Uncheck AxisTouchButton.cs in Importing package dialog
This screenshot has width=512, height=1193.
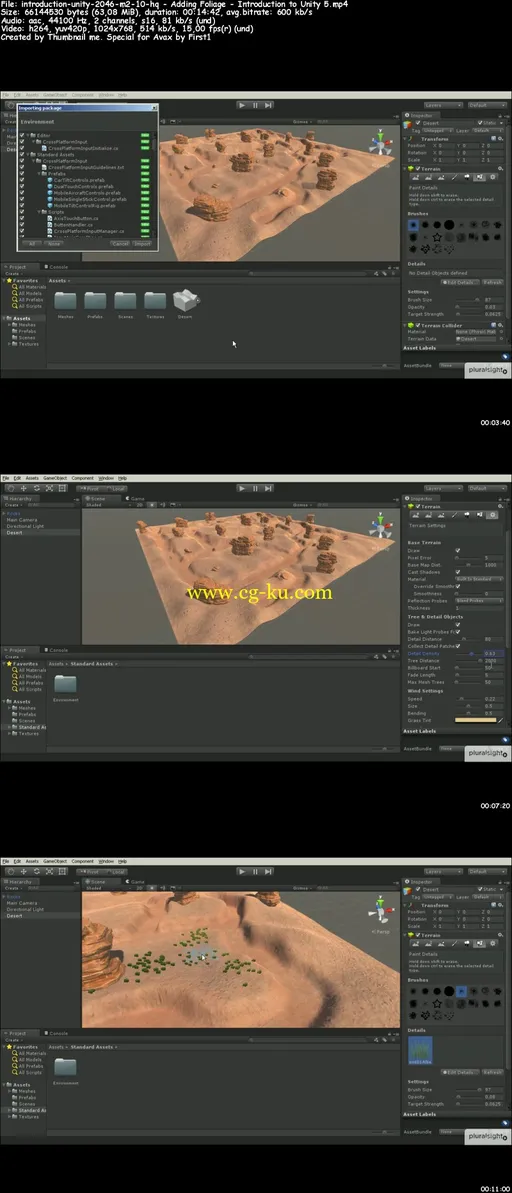[x=21, y=218]
